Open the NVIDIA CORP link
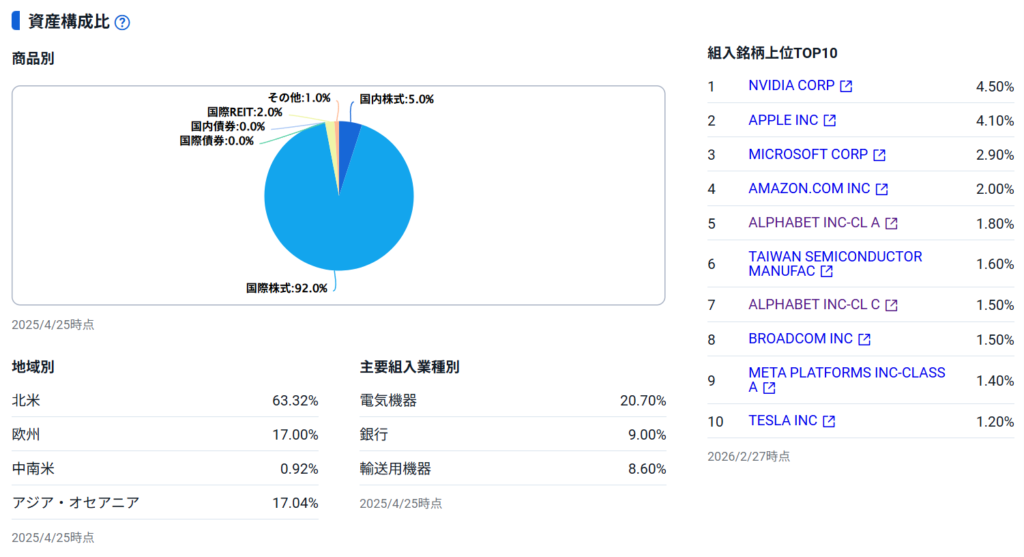This screenshot has height=557, width=1024. pyautogui.click(x=791, y=86)
